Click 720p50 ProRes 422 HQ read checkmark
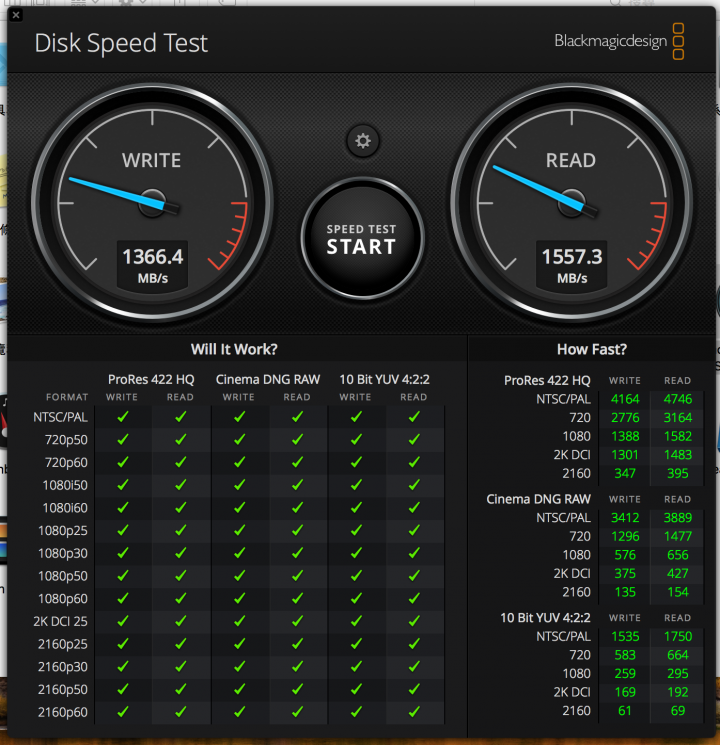Image resolution: width=720 pixels, height=745 pixels. pyautogui.click(x=181, y=439)
